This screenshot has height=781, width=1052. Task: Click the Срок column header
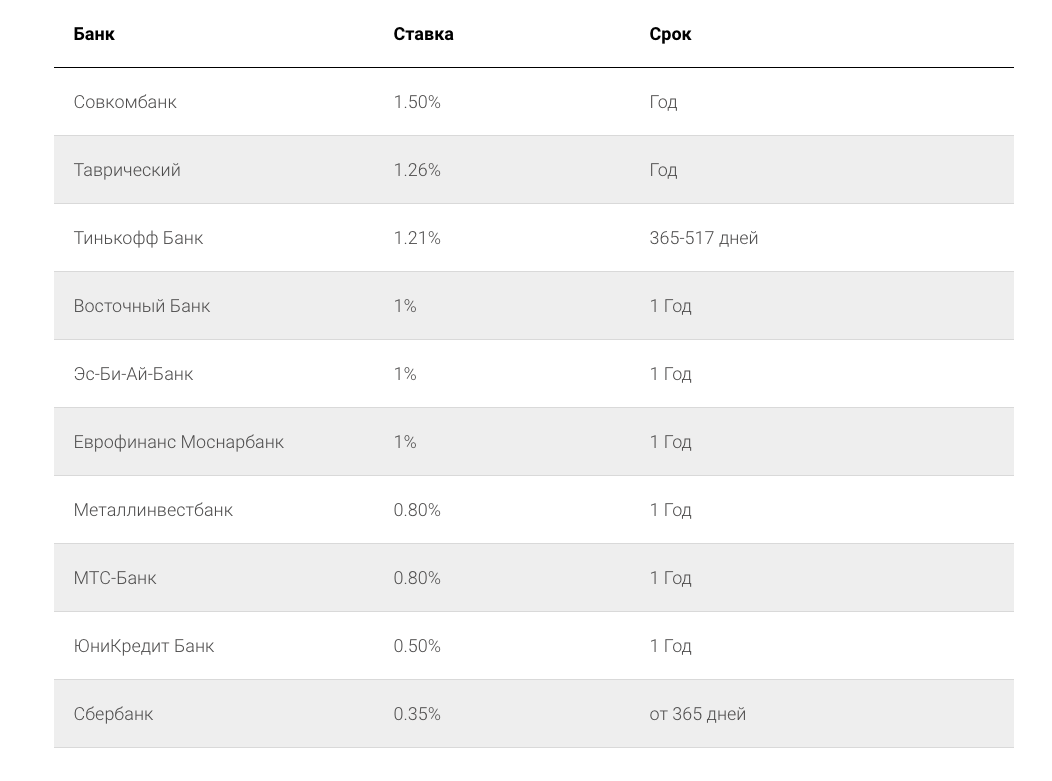point(670,34)
